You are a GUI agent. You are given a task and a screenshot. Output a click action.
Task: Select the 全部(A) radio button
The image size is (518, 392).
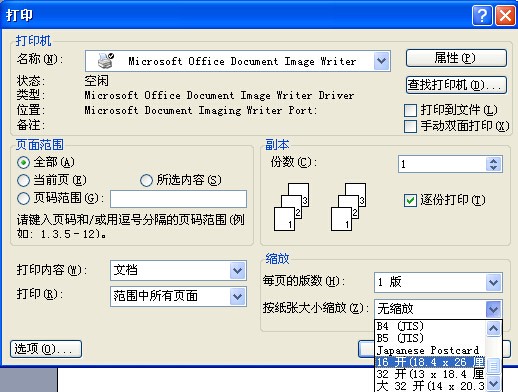point(23,163)
